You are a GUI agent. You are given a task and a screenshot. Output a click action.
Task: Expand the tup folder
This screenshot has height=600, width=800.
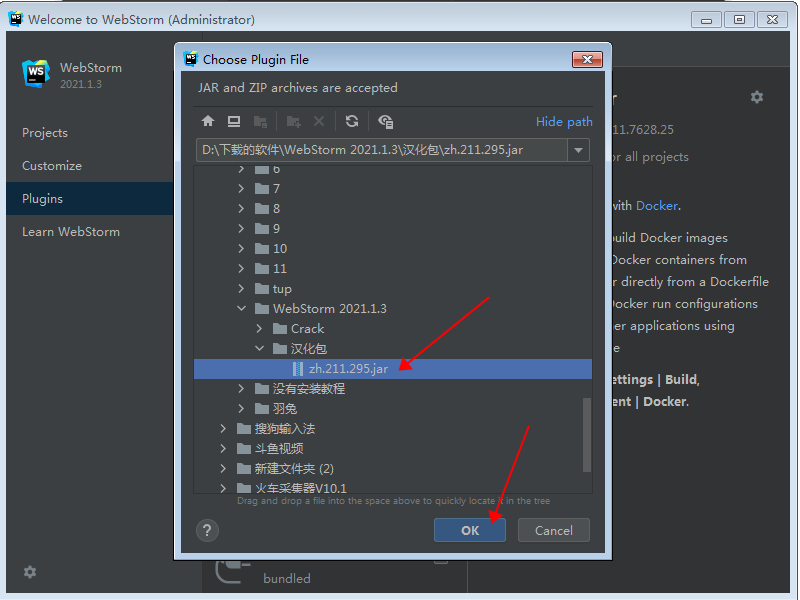pos(241,289)
